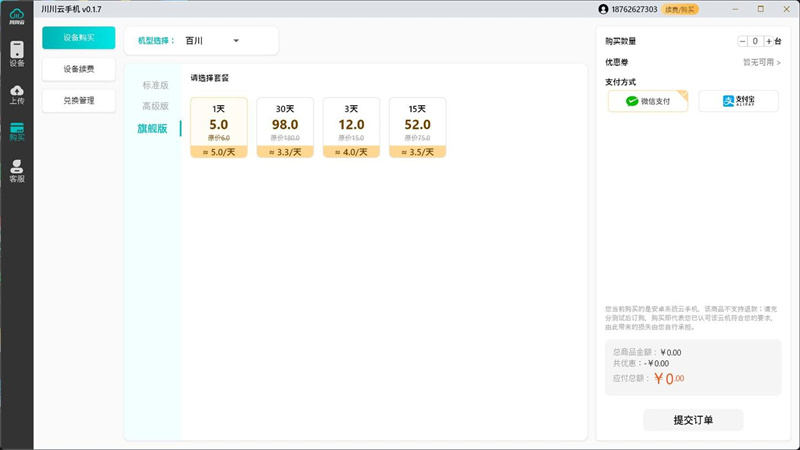Click the 续费/购买 badge in title bar

(681, 9)
